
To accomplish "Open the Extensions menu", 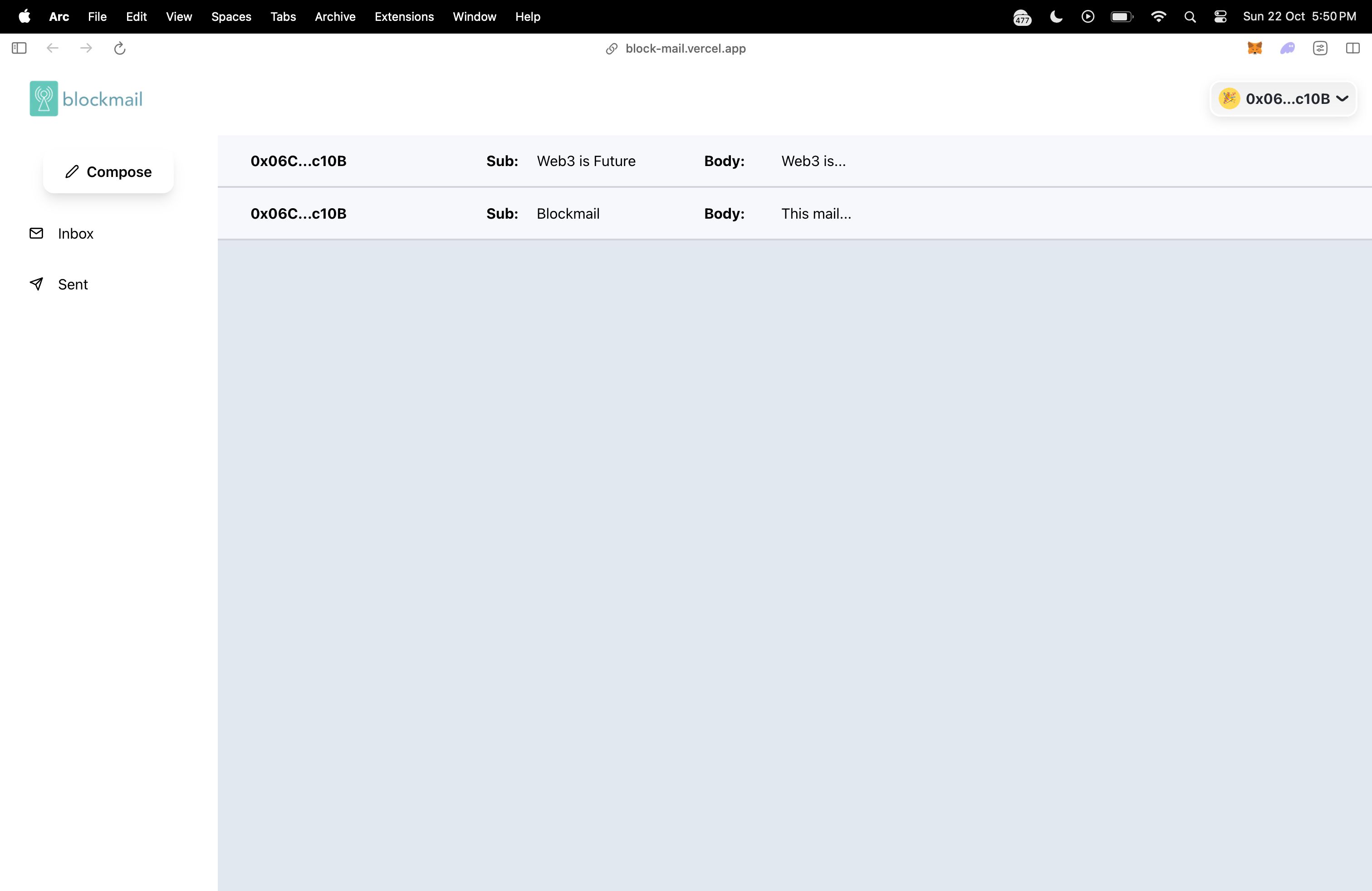I will tap(404, 17).
